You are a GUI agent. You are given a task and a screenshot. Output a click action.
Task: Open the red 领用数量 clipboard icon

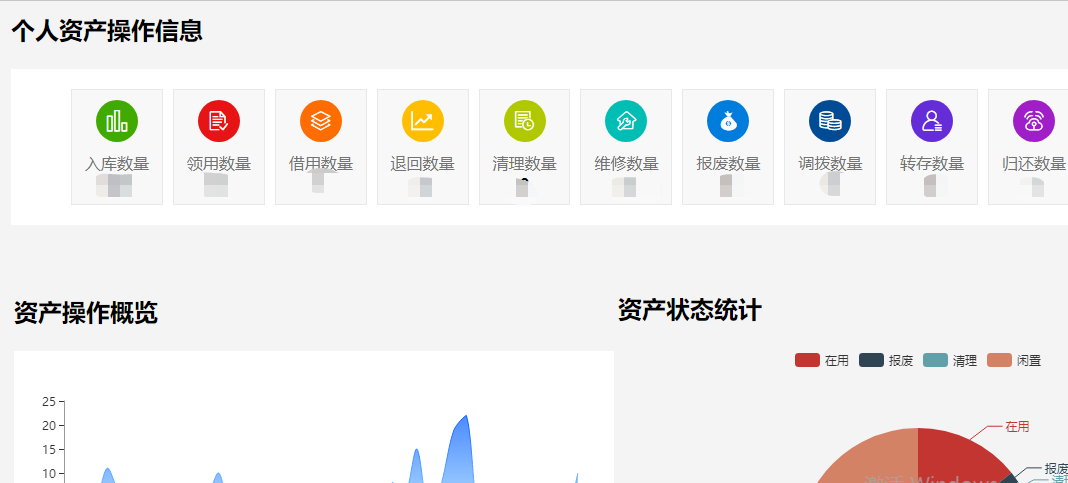(219, 121)
